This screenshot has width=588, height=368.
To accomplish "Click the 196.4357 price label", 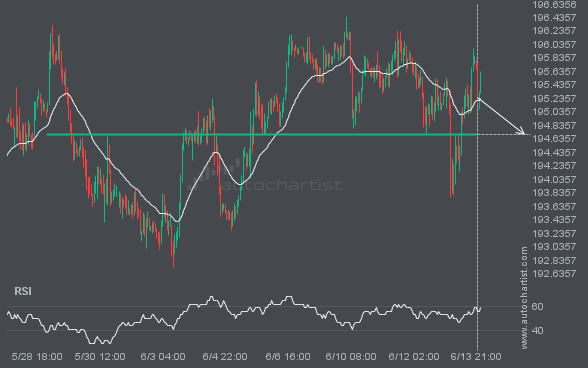I will [x=554, y=18].
